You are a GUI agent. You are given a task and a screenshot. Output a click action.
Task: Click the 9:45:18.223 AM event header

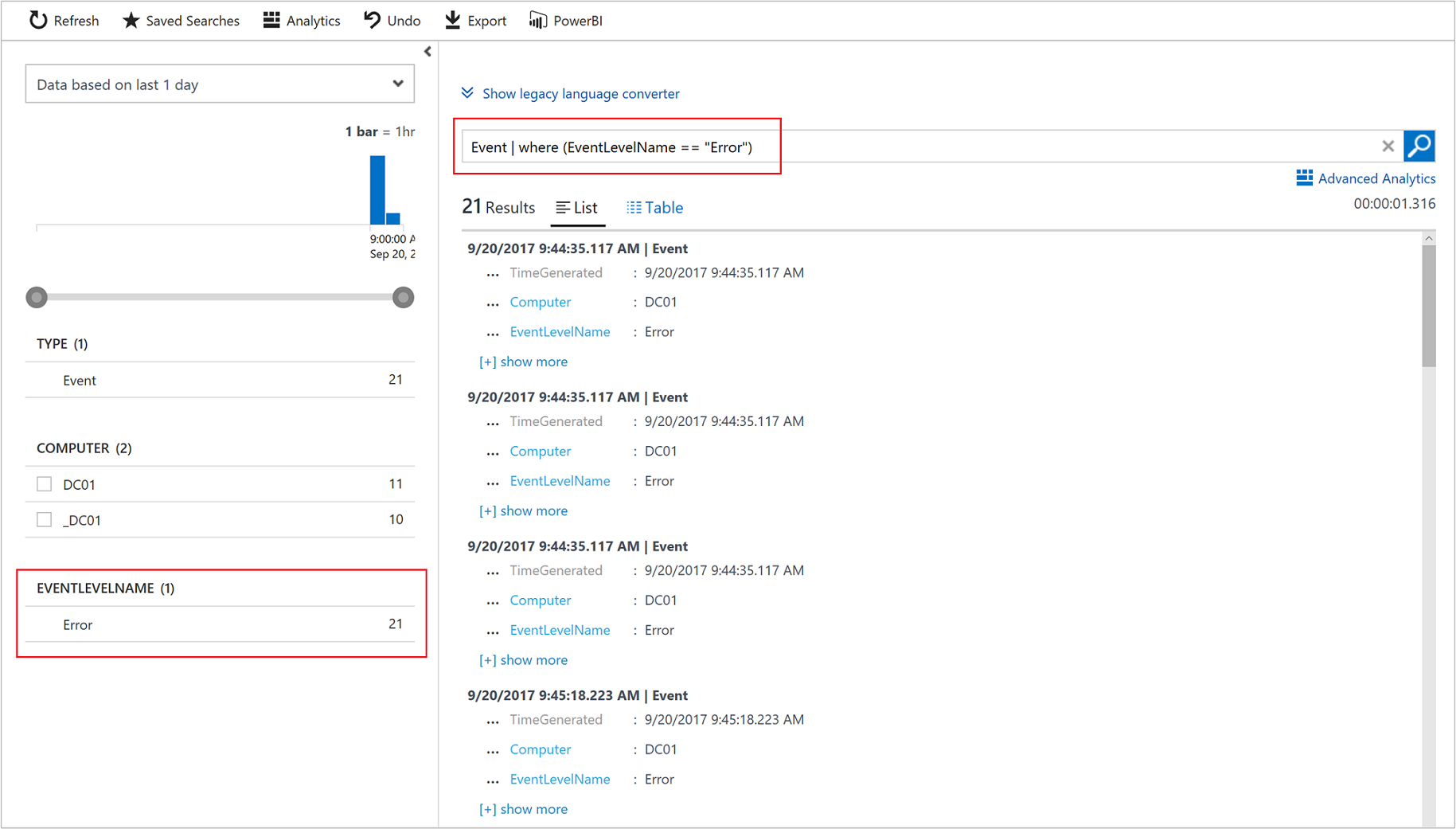pos(577,695)
